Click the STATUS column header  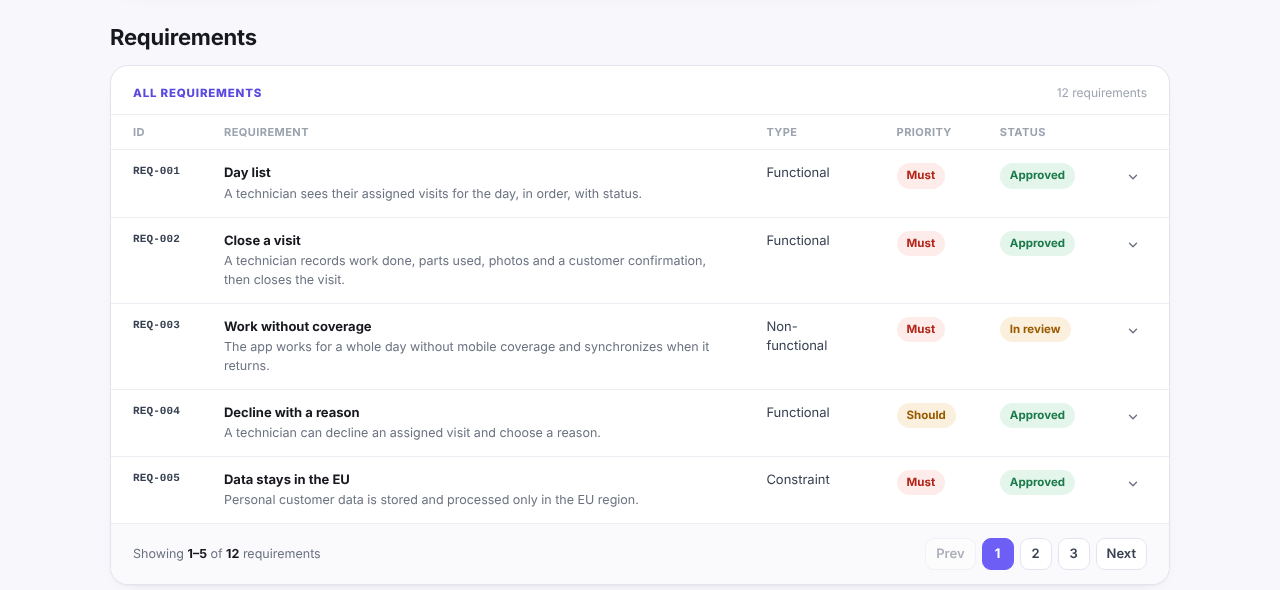1023,132
